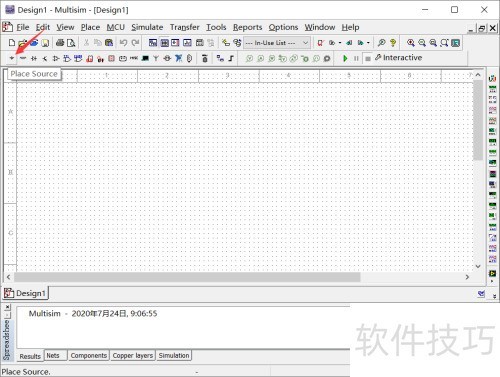Click the Place RF antenna icon
The height and width of the screenshot is (377, 500).
click(x=156, y=58)
